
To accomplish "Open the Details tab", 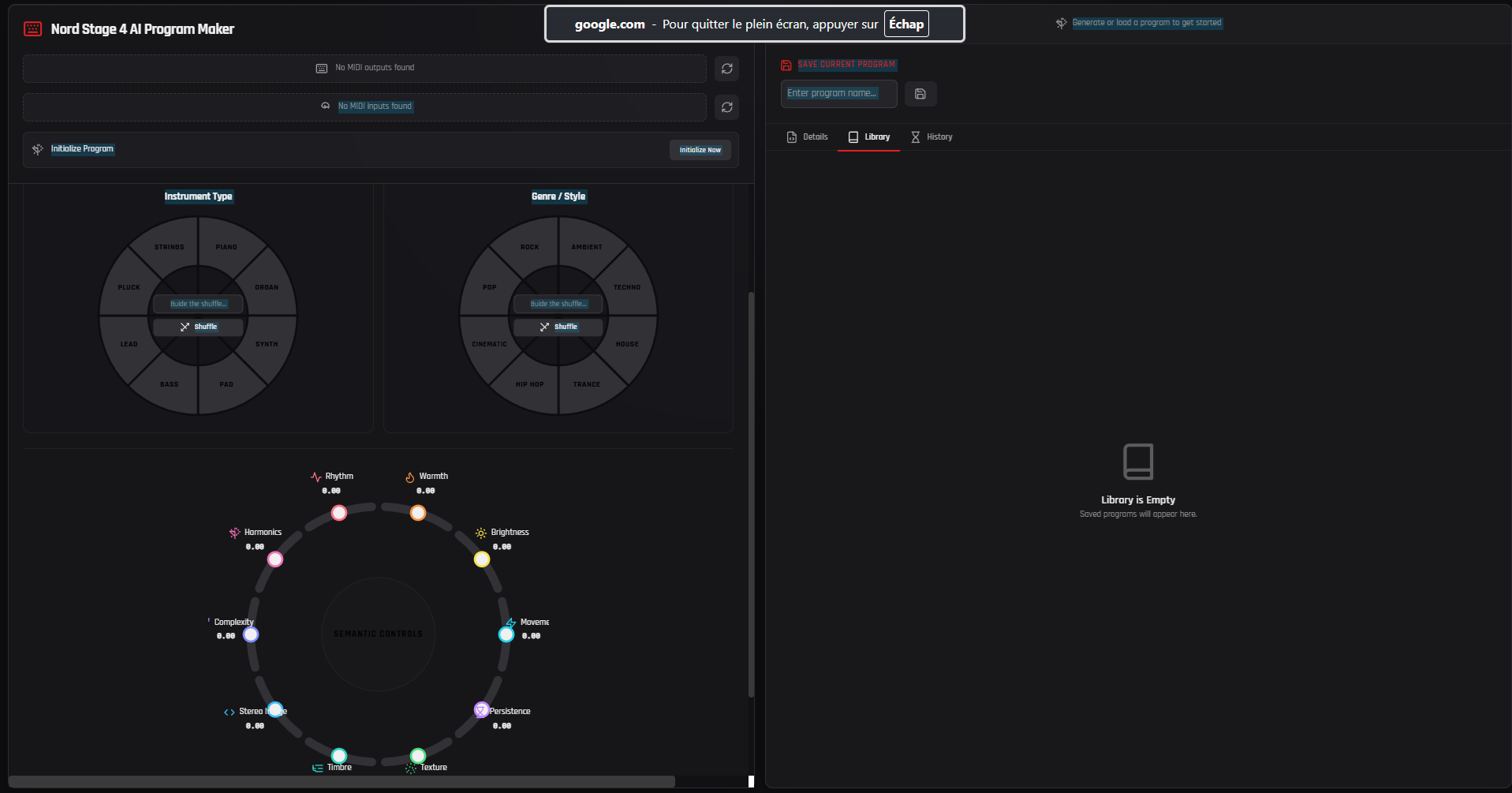I will coord(808,137).
